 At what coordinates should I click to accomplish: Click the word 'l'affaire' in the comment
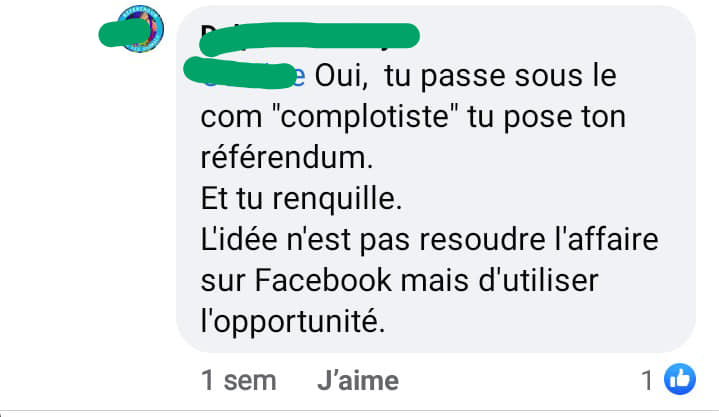(x=606, y=239)
